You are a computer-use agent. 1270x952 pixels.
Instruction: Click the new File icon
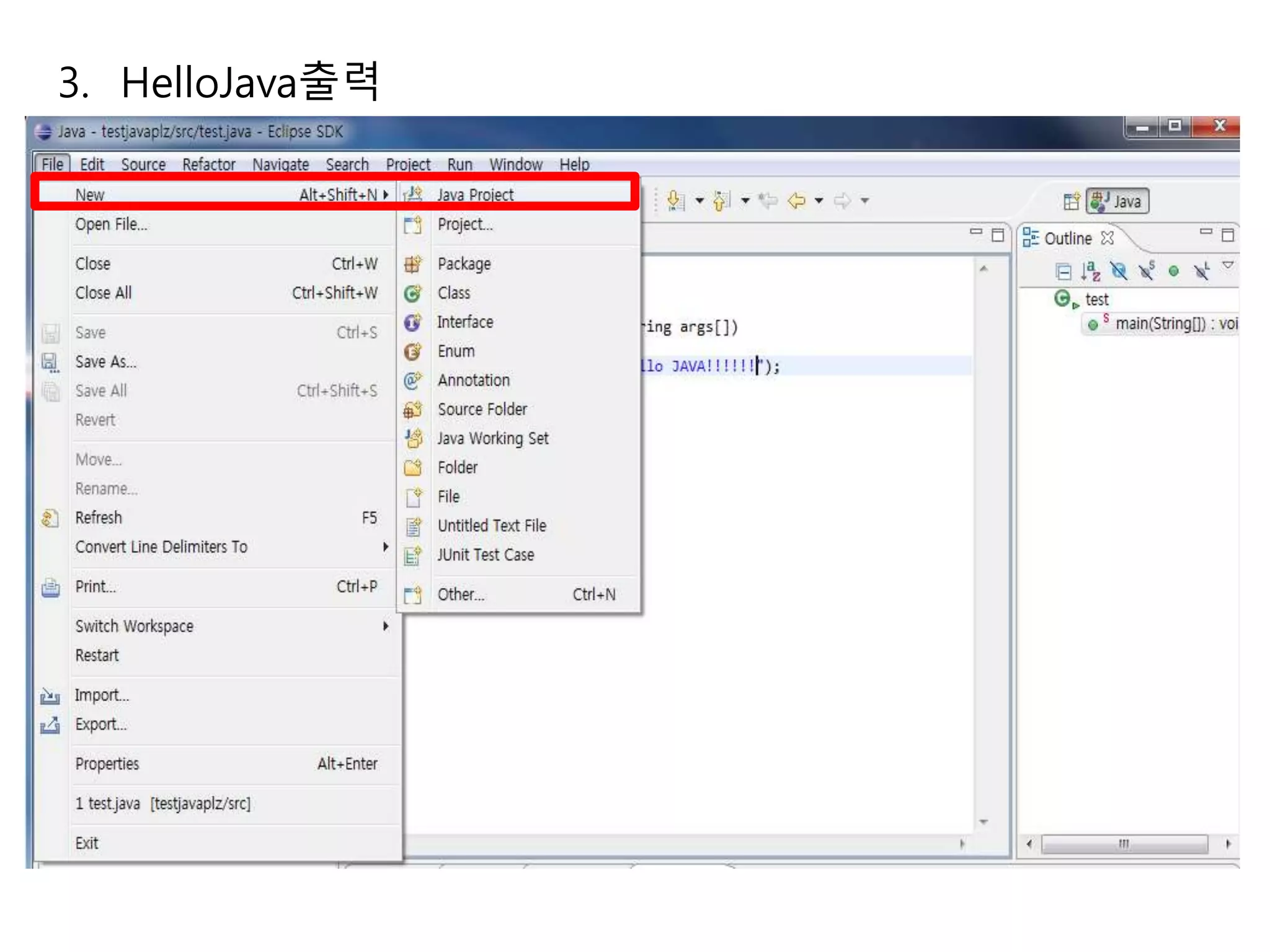click(x=413, y=496)
